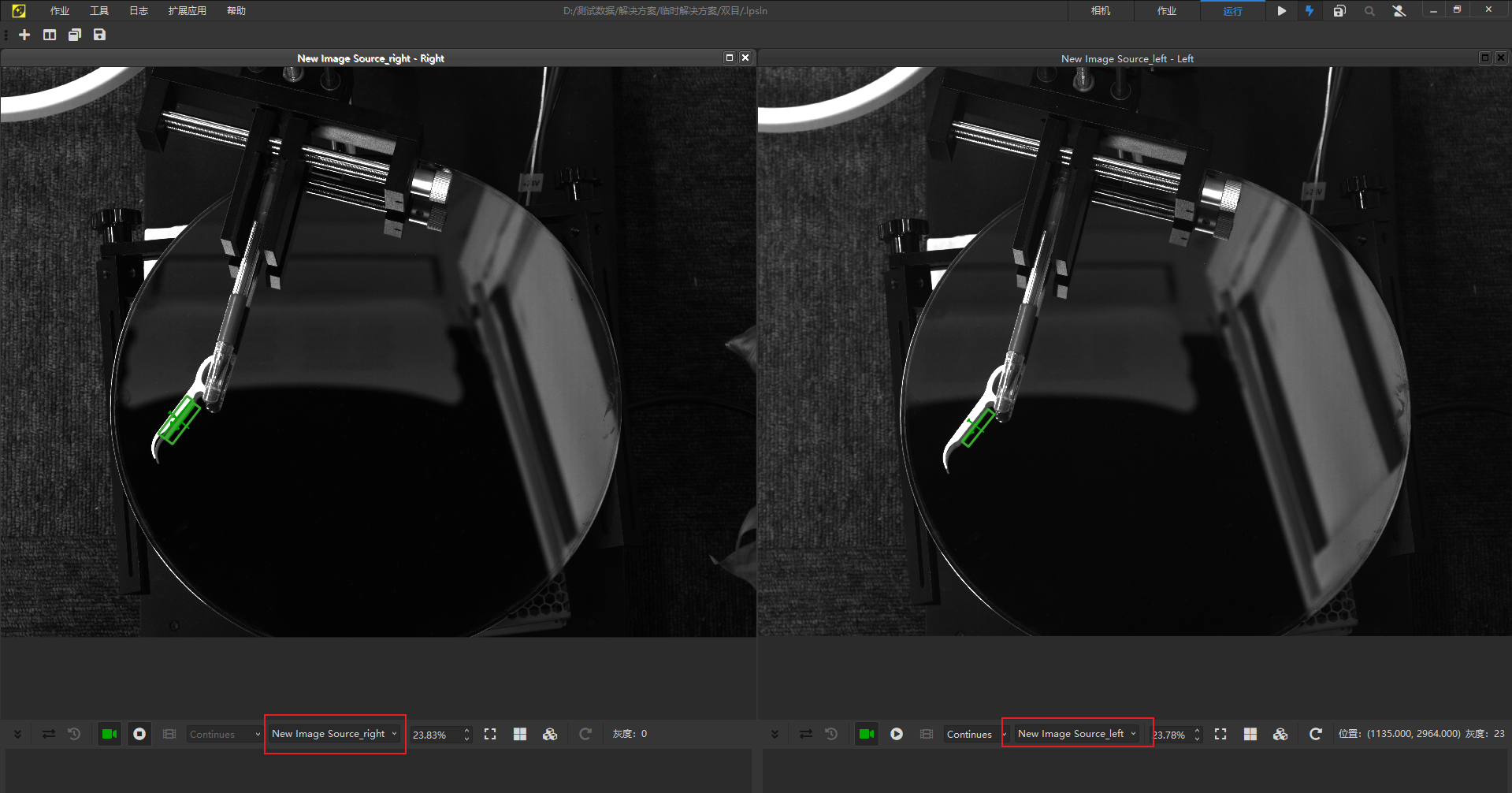Click the refresh icon in the Left viewer toolbar
The height and width of the screenshot is (793, 1512).
click(x=1315, y=734)
